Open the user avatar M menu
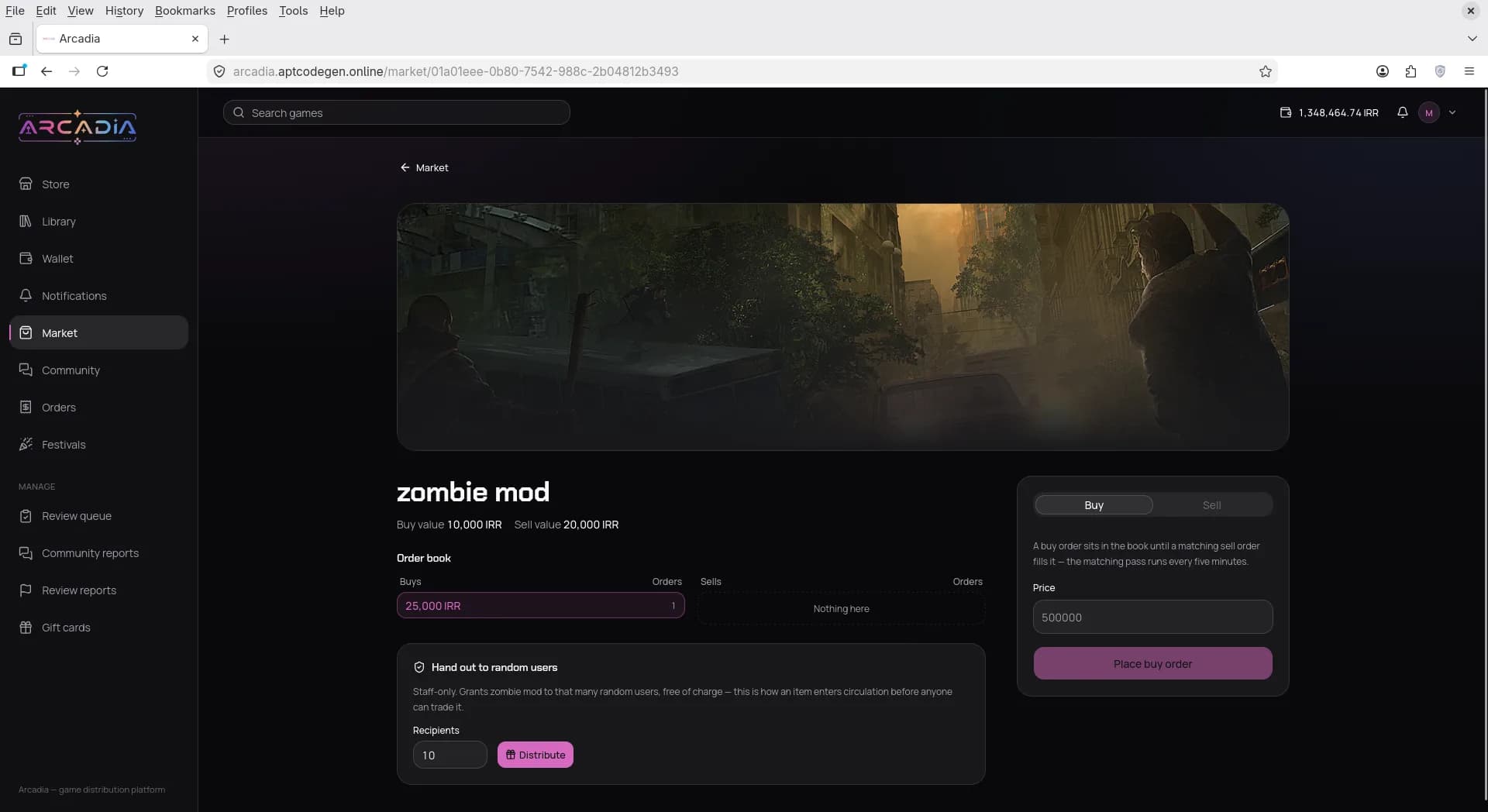 point(1429,112)
